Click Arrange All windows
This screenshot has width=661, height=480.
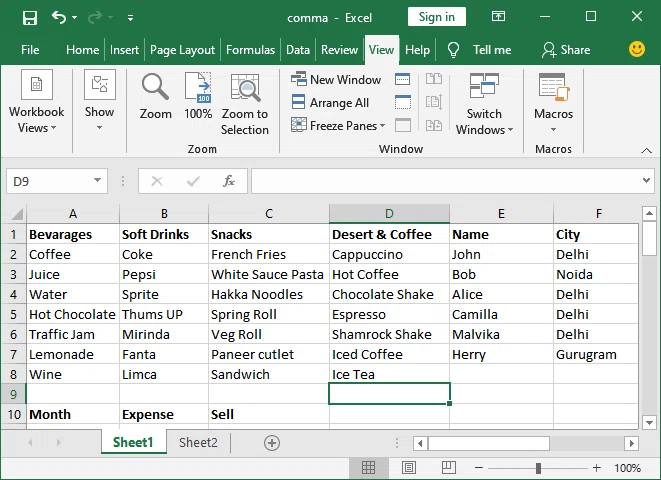pyautogui.click(x=330, y=102)
